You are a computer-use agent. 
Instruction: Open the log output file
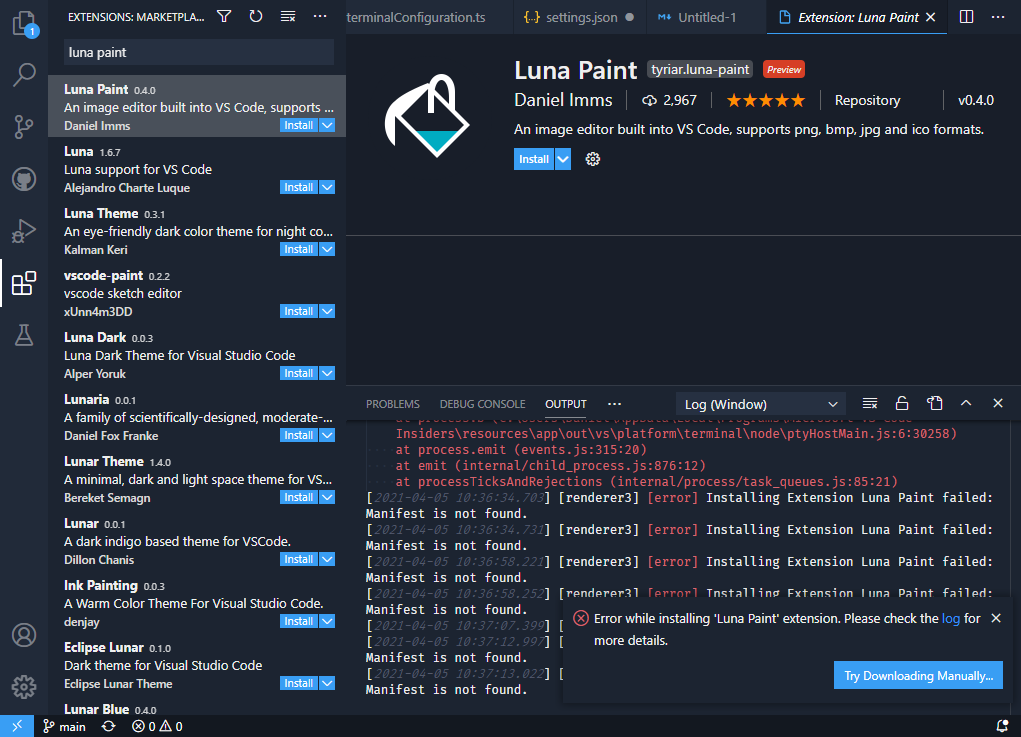(x=934, y=404)
